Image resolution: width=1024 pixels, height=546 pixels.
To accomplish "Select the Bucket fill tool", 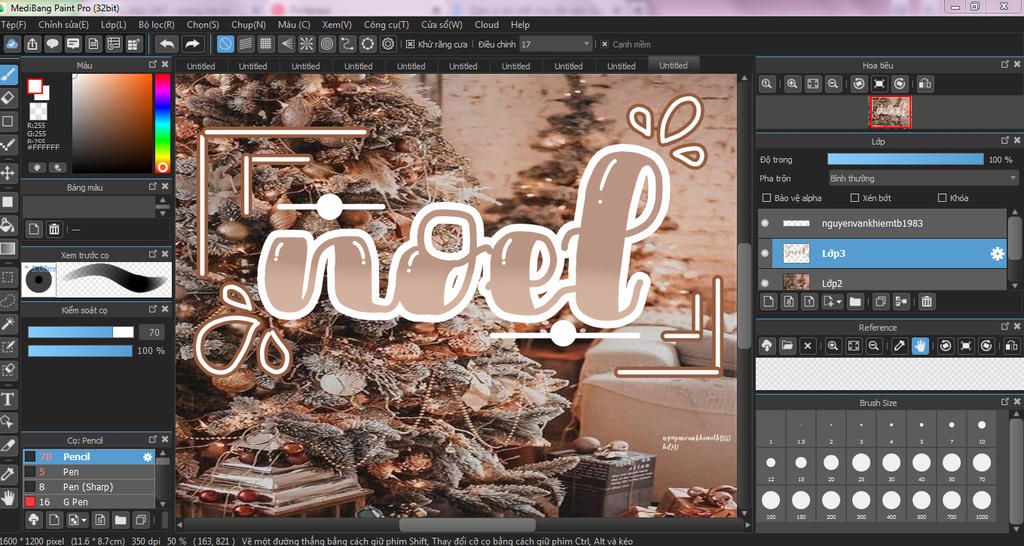I will pos(8,225).
